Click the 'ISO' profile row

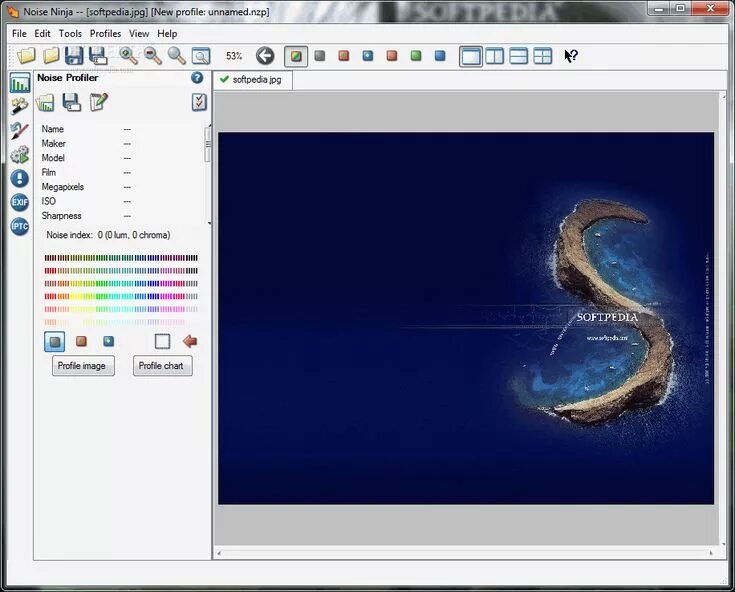click(87, 201)
